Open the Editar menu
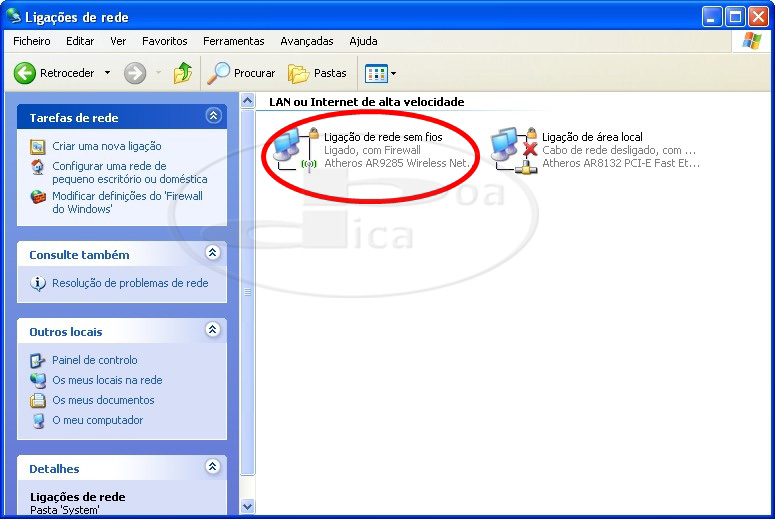775x519 pixels. coord(80,41)
